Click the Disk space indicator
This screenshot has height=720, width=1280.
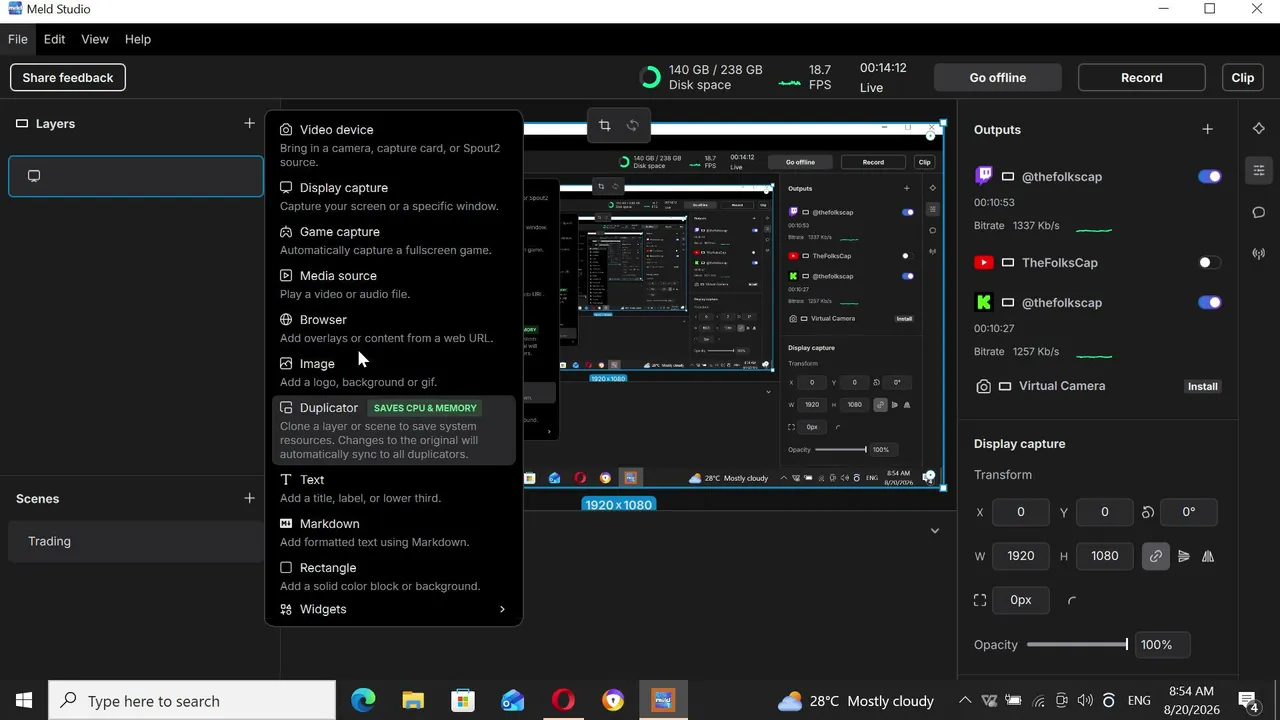coord(702,77)
